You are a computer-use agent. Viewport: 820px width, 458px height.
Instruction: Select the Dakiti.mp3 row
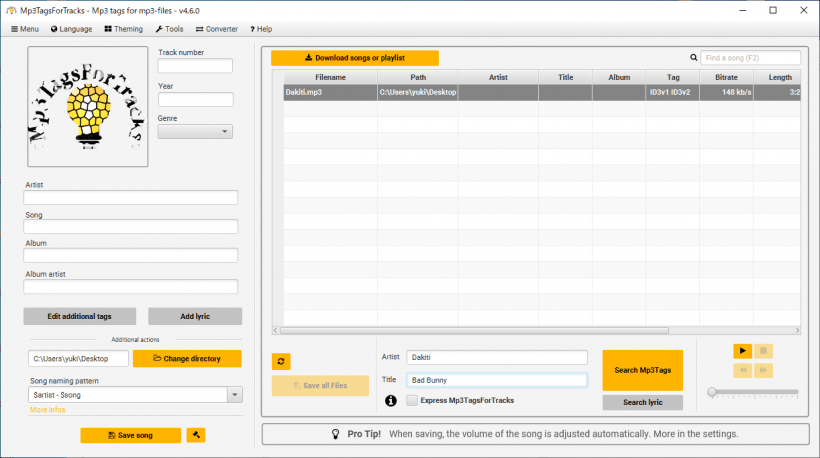(542, 92)
